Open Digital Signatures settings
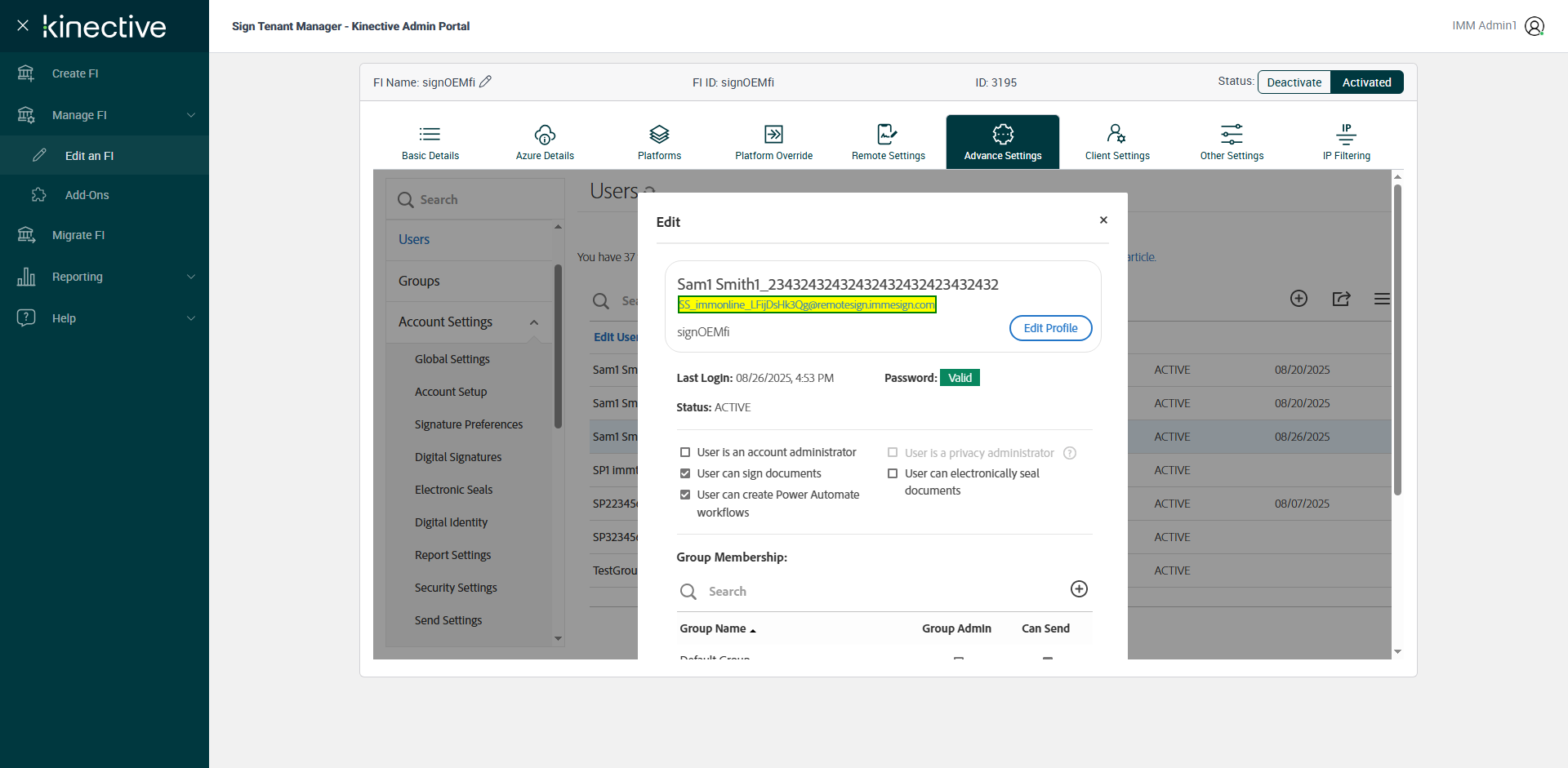The image size is (1568, 768). [x=458, y=457]
